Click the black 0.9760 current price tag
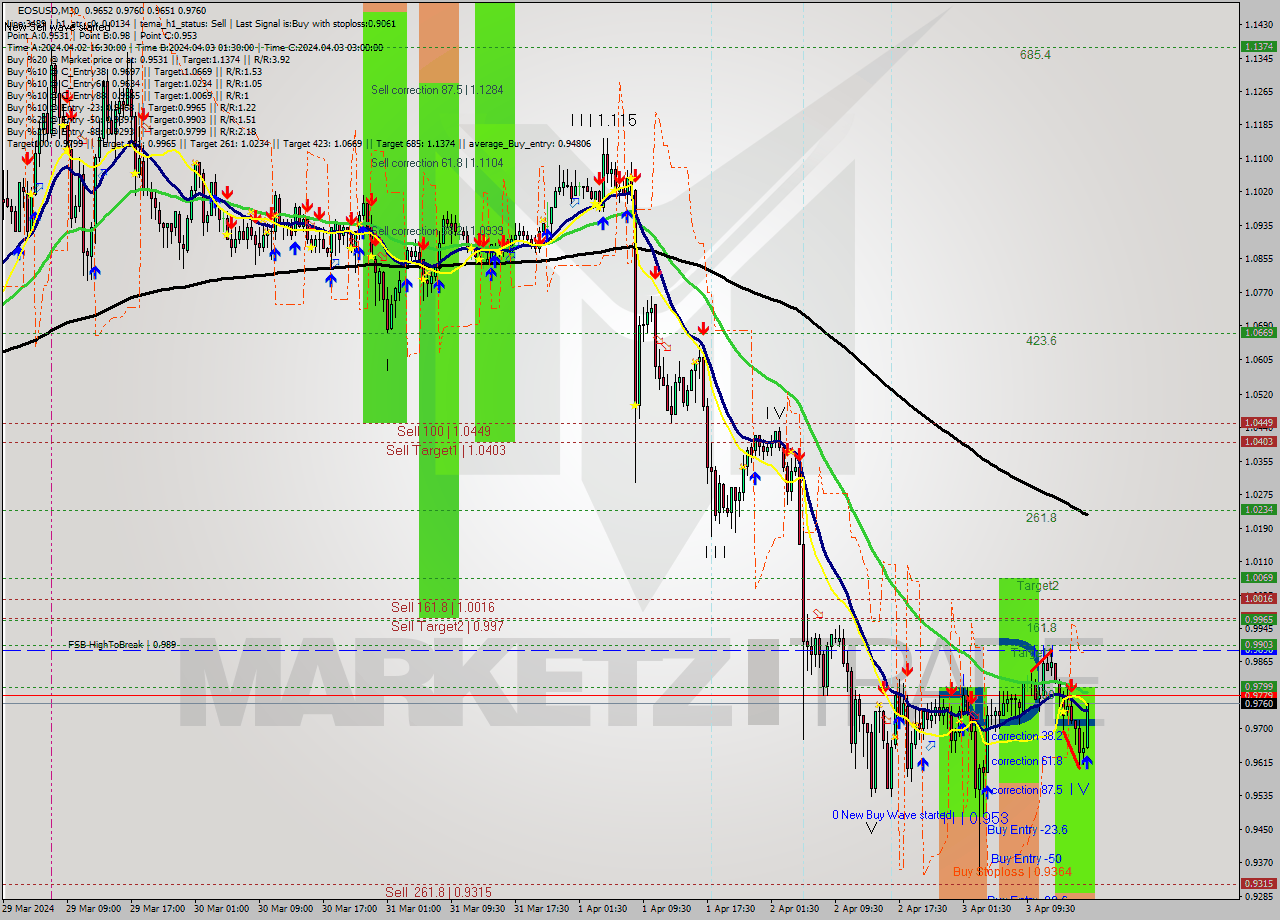This screenshot has height=920, width=1280. [x=1257, y=704]
